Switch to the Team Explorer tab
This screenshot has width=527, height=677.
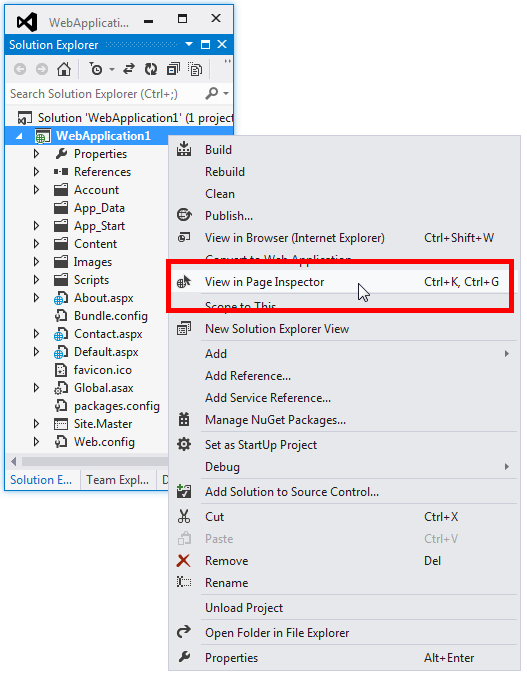[x=117, y=480]
